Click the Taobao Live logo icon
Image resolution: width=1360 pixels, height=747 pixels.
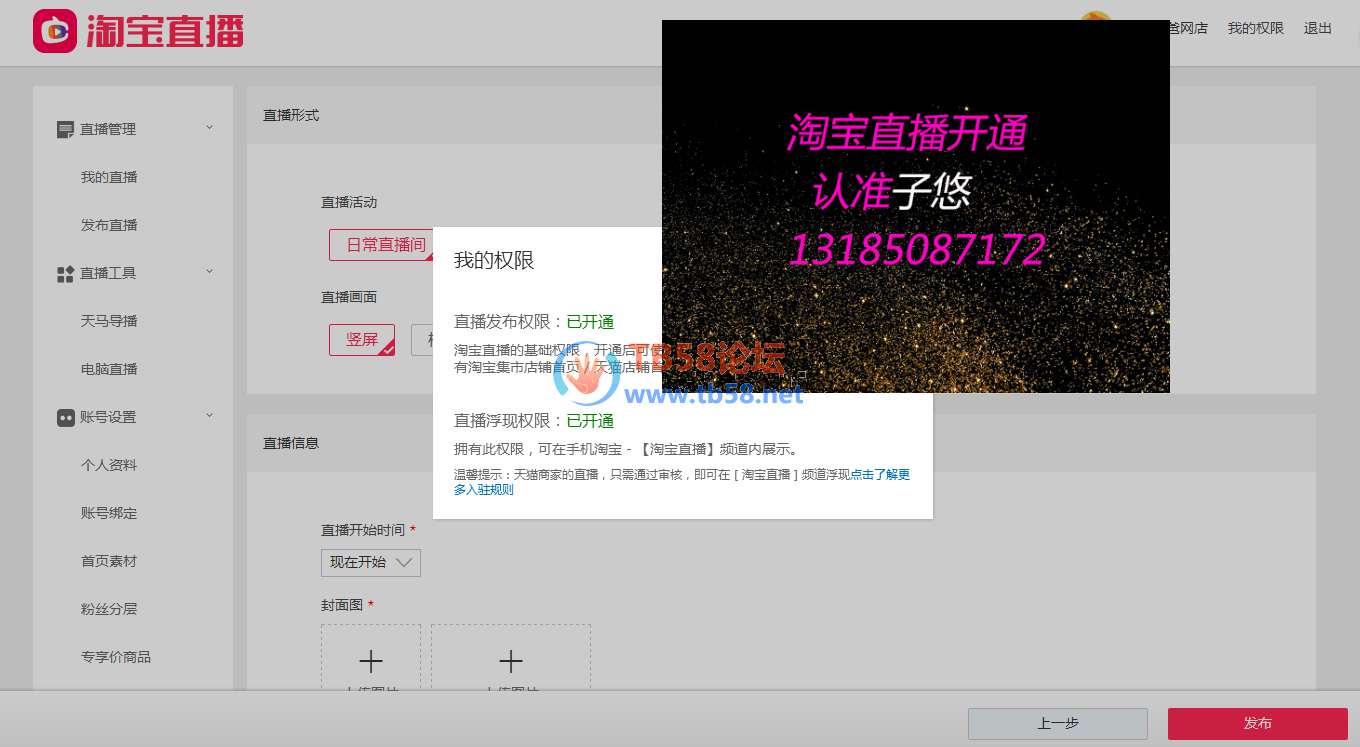[55, 31]
